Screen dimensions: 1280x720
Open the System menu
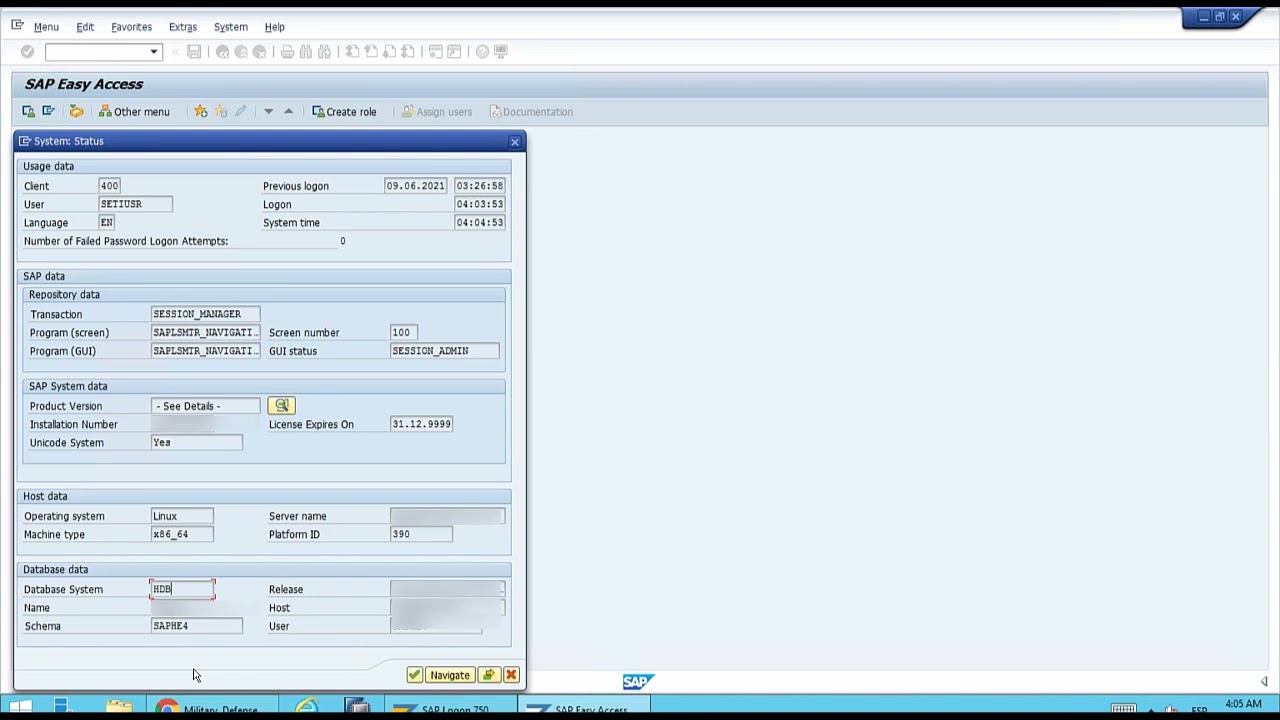point(230,27)
